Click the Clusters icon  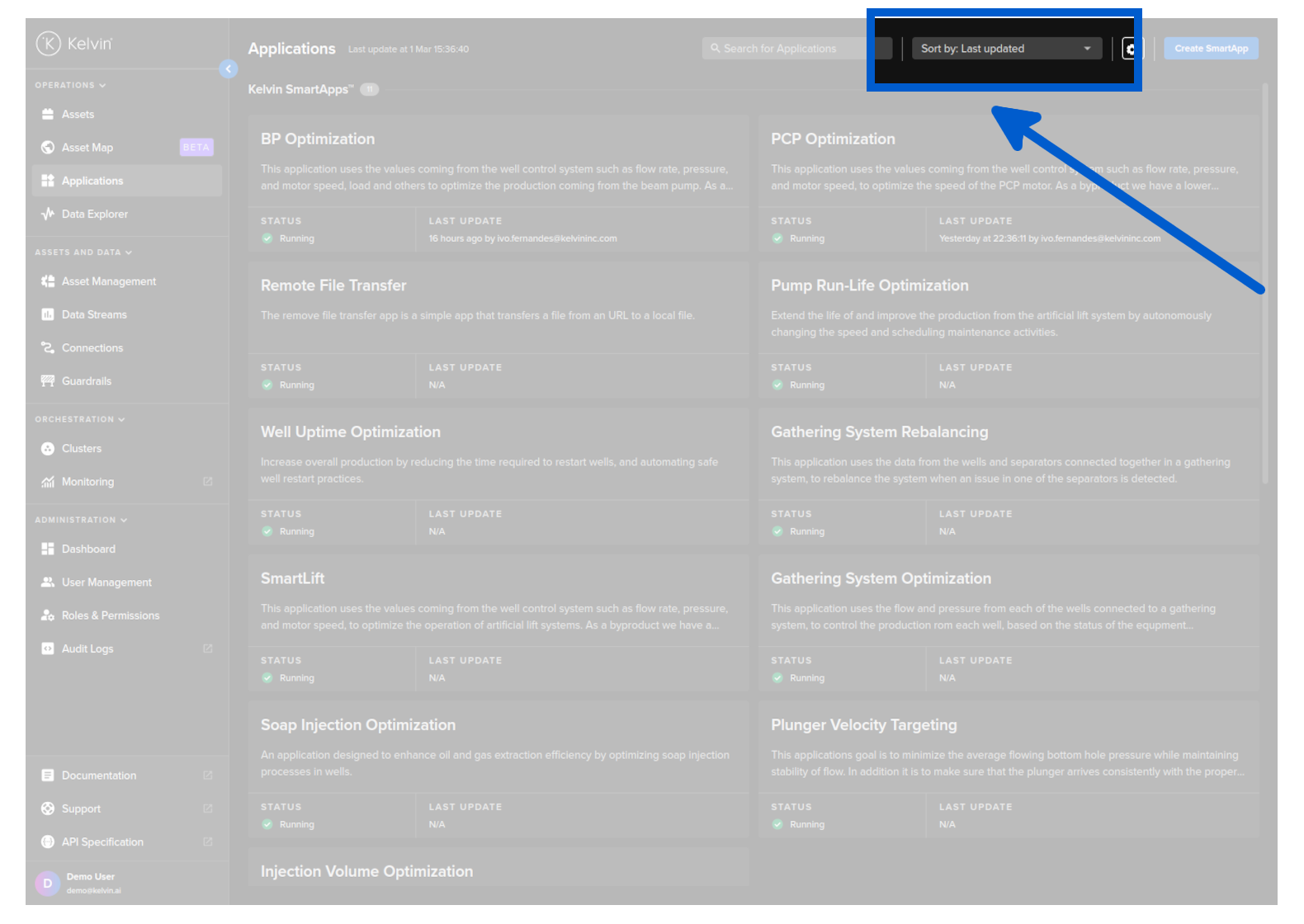(x=48, y=449)
